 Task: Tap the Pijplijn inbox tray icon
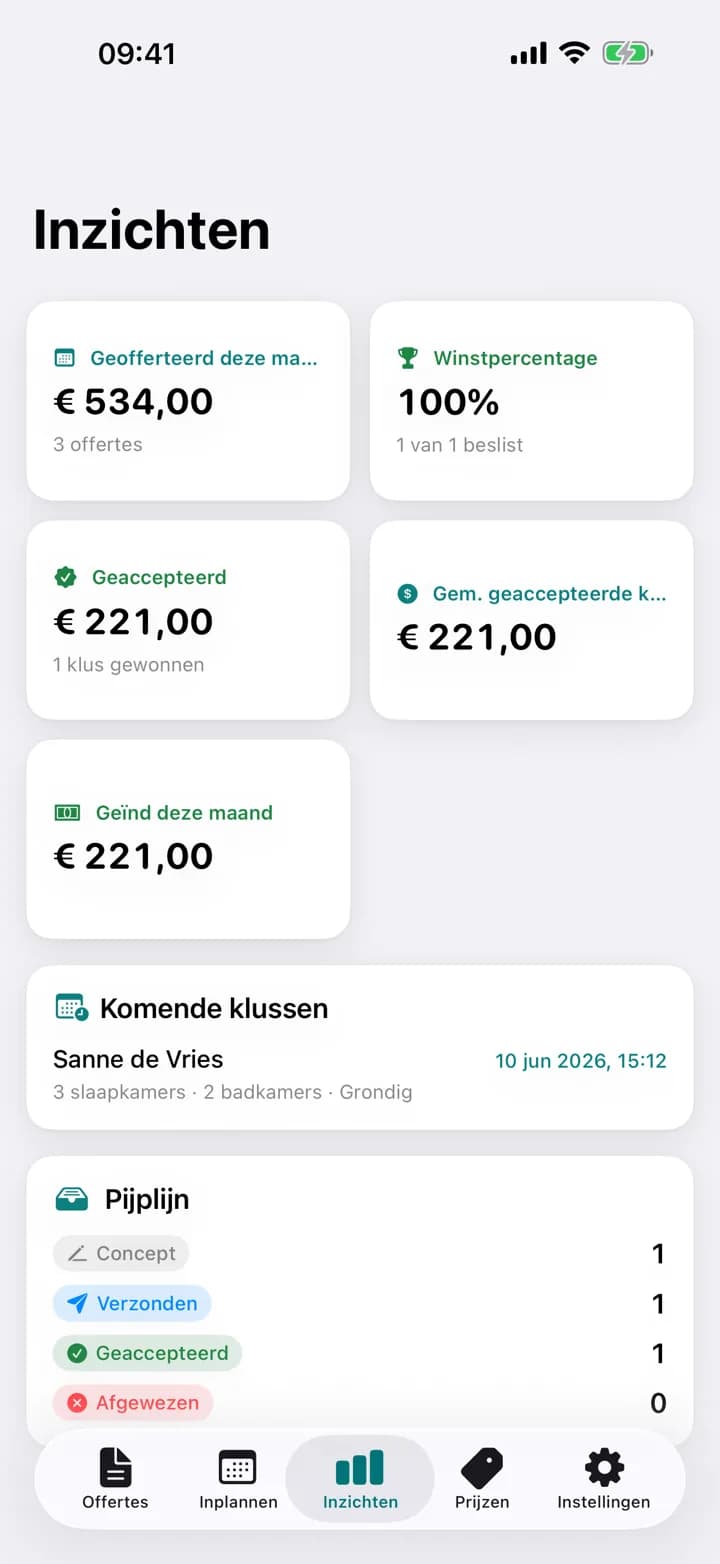pyautogui.click(x=72, y=1199)
